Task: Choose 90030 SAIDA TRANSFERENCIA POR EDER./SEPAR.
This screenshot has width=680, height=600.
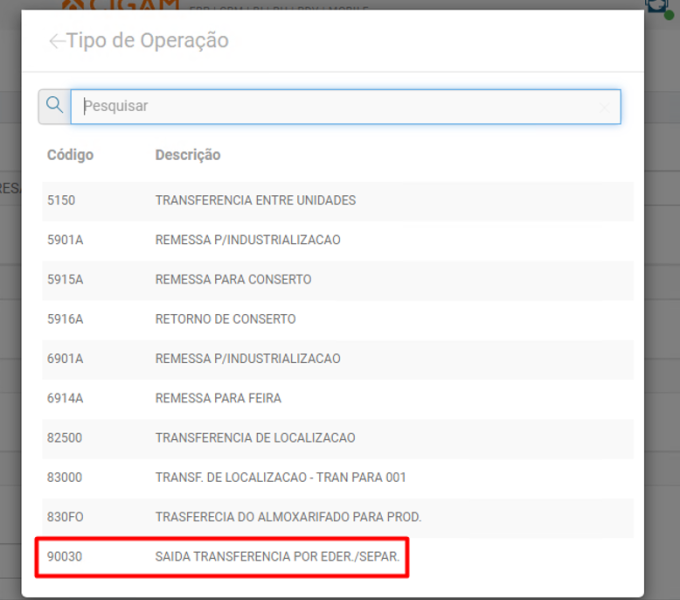Action: [x=338, y=557]
